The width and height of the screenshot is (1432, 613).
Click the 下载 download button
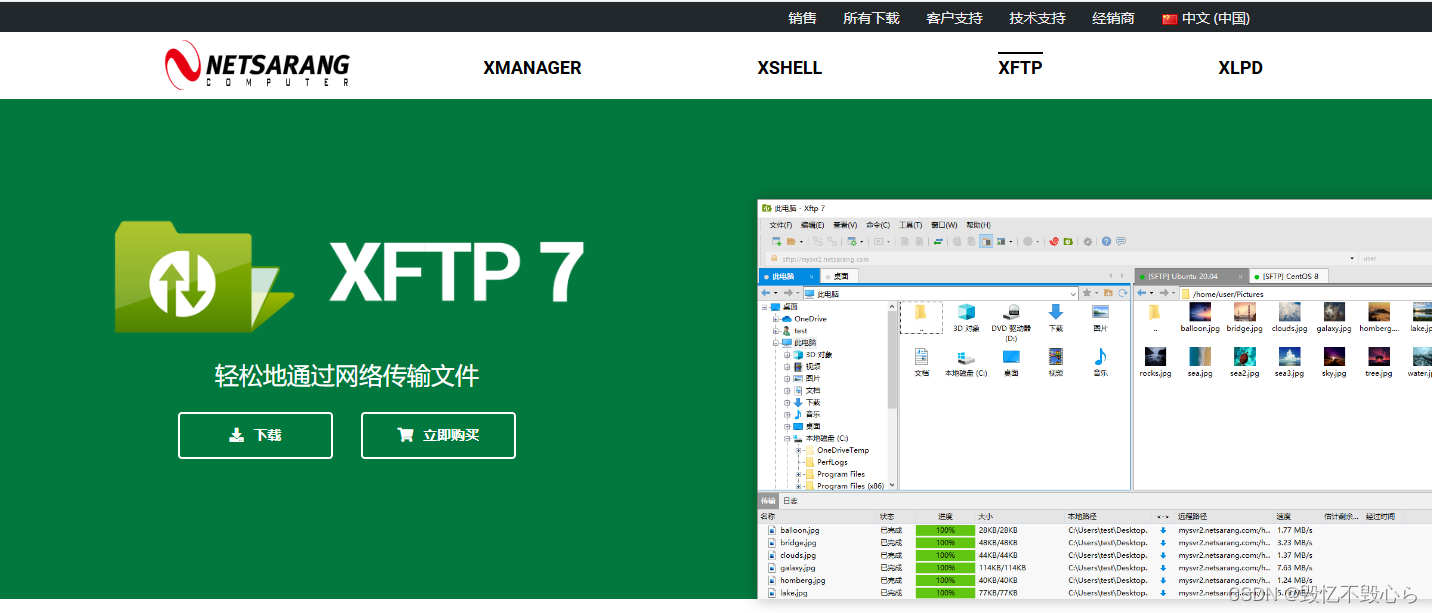255,435
